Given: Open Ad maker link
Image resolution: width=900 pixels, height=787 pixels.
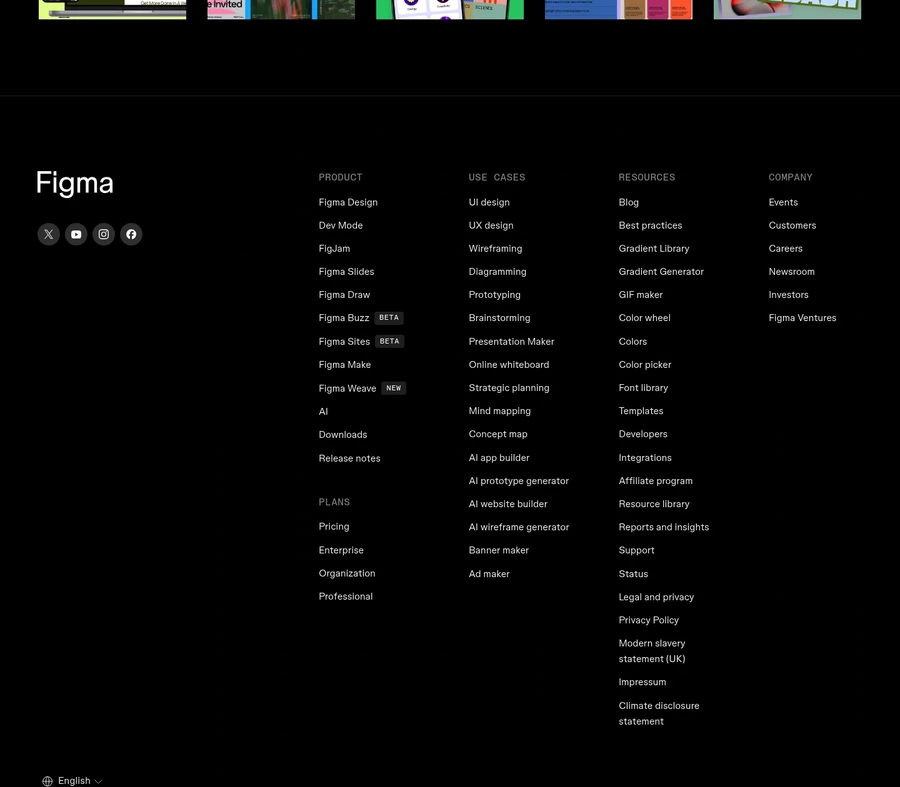Looking at the screenshot, I should (489, 574).
